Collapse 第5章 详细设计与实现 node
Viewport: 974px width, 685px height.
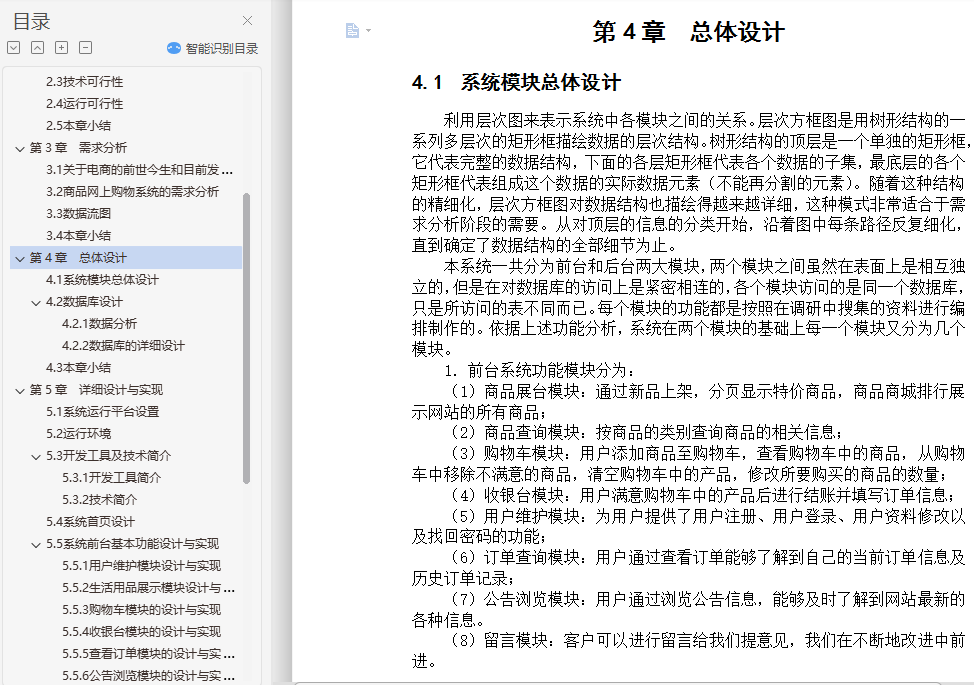pyautogui.click(x=20, y=391)
